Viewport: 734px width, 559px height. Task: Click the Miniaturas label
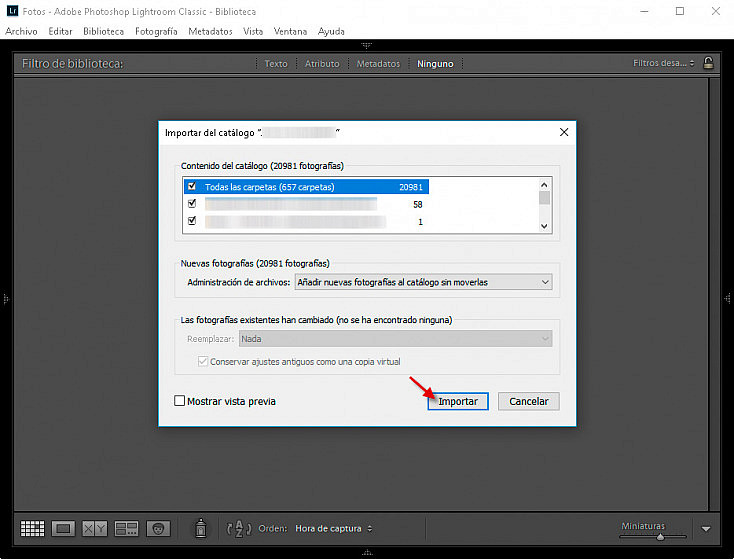(x=643, y=526)
